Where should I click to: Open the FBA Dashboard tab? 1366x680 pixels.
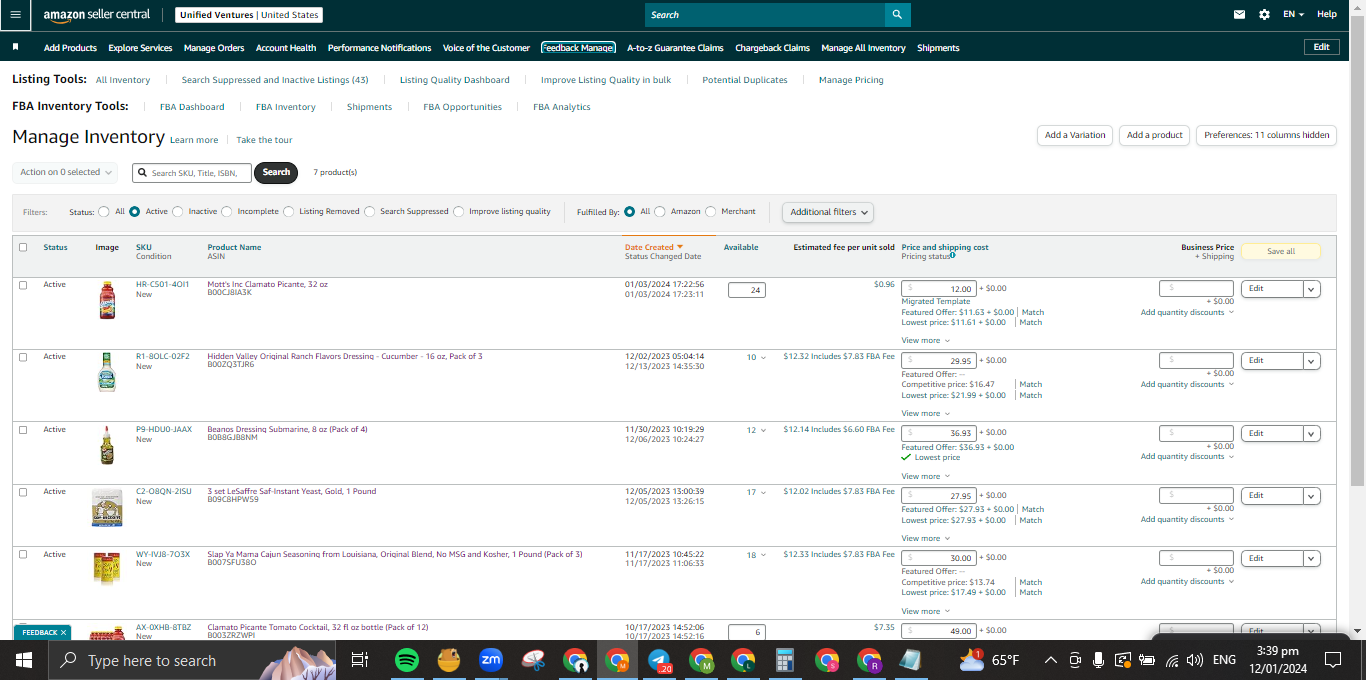[192, 107]
